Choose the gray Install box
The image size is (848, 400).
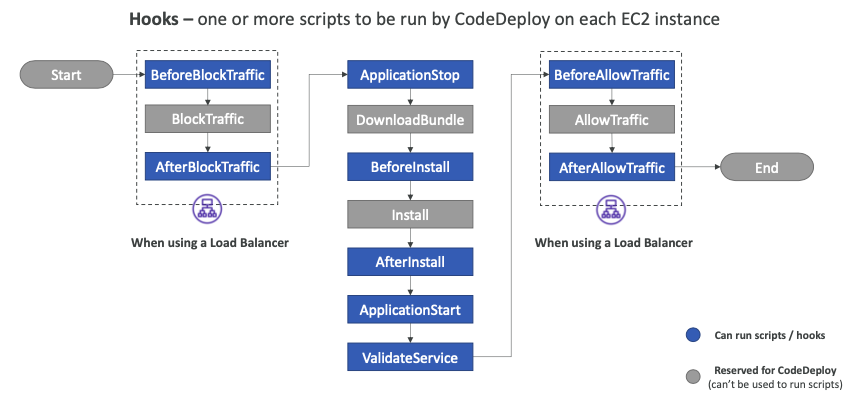point(410,215)
